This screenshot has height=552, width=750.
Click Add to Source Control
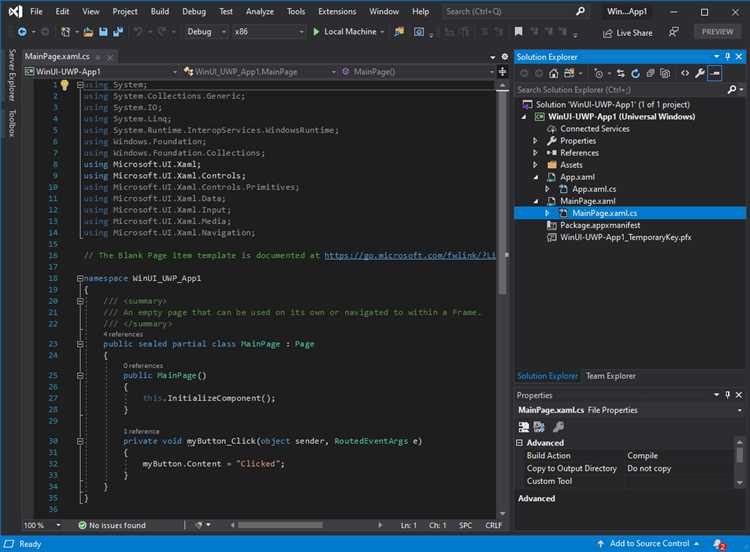(x=648, y=544)
